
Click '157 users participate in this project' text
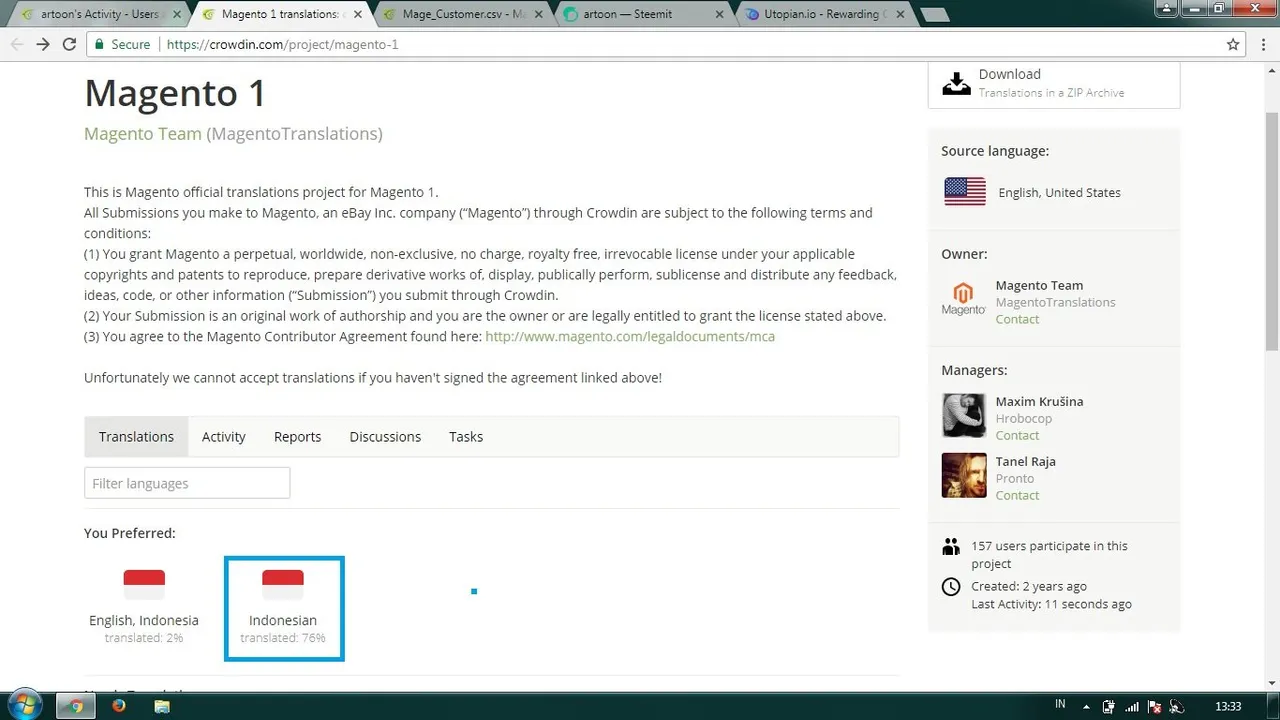pos(1049,555)
